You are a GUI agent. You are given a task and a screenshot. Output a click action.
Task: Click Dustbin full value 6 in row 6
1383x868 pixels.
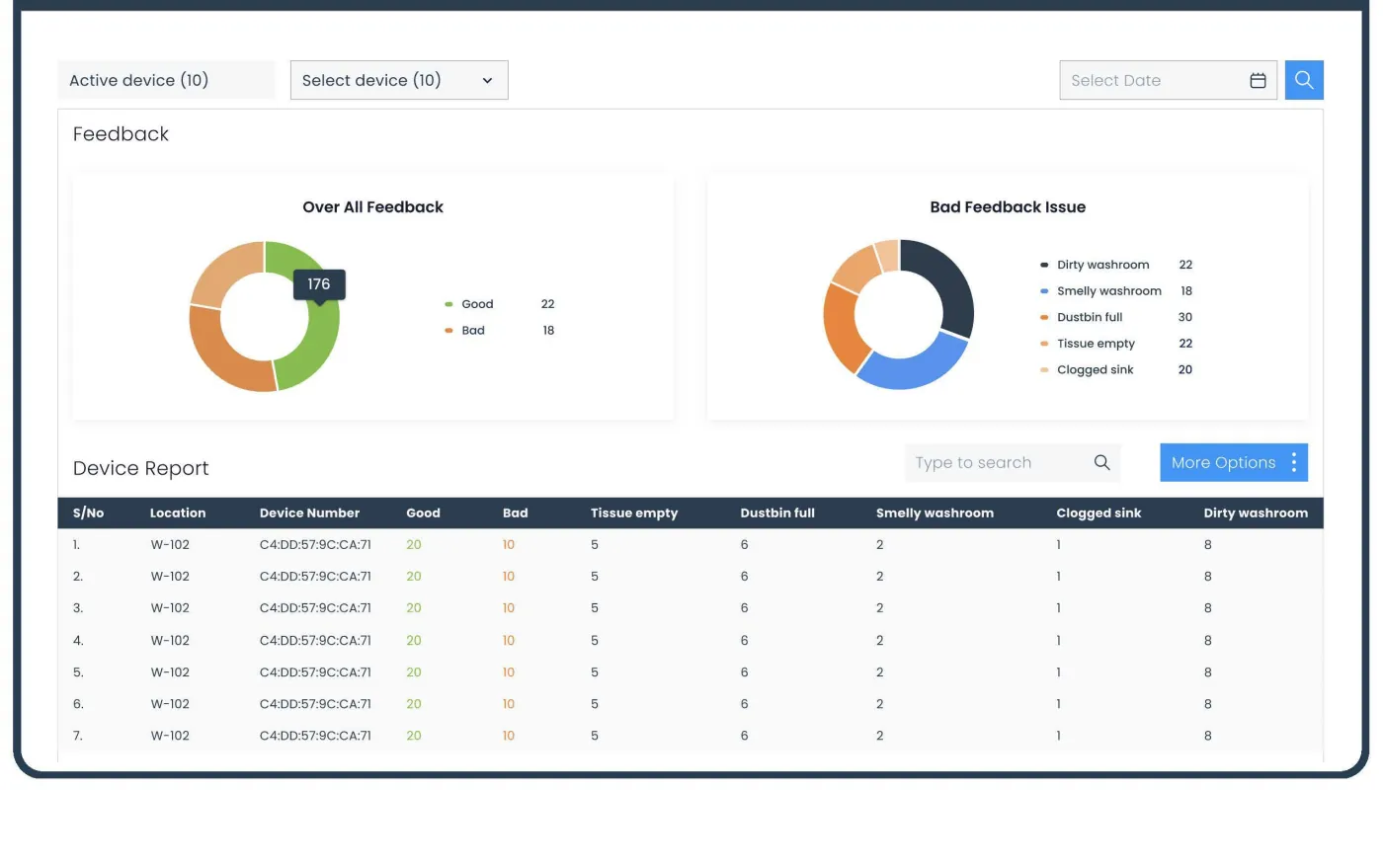pos(745,703)
